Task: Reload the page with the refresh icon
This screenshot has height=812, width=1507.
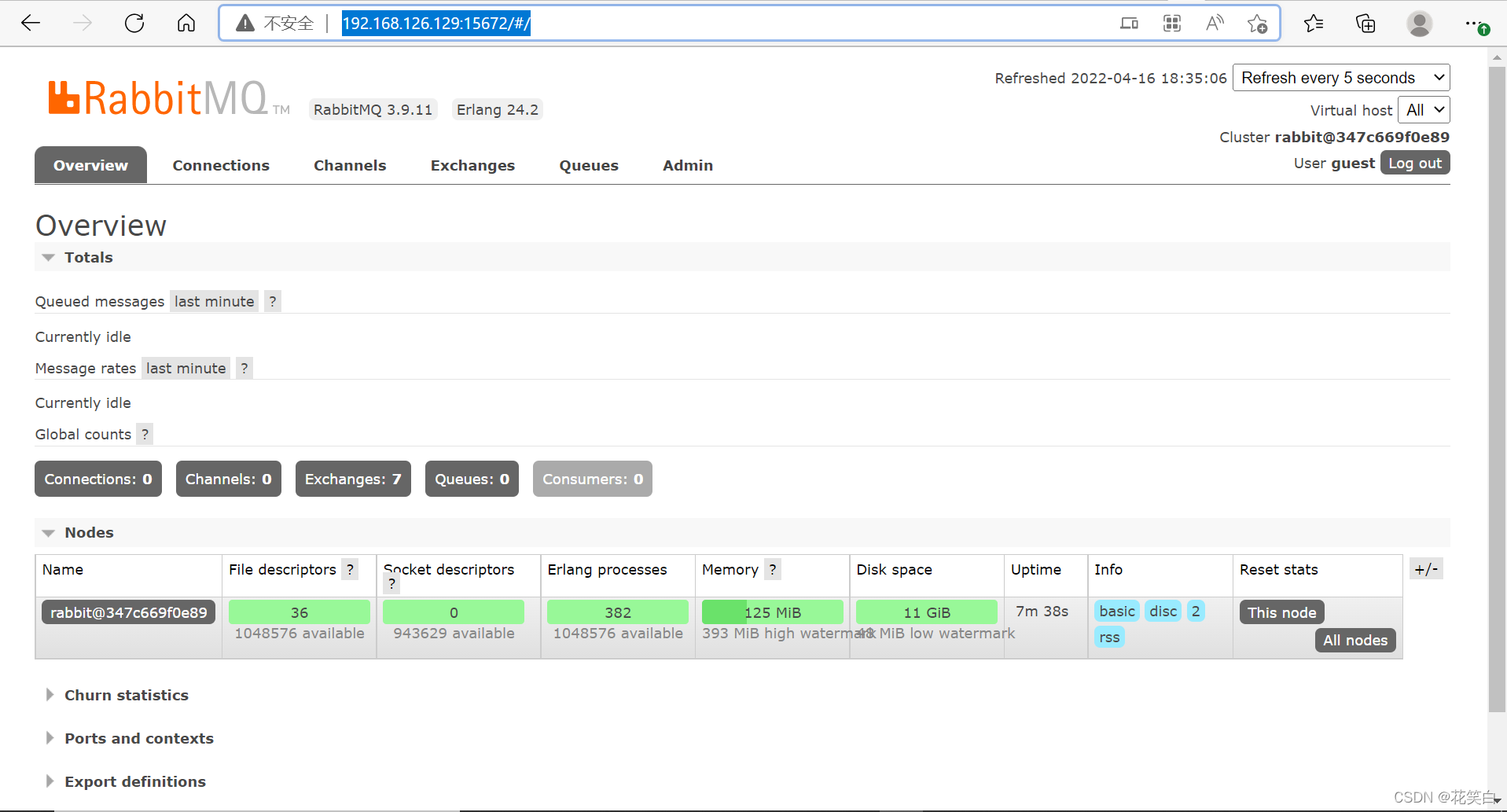Action: point(134,24)
